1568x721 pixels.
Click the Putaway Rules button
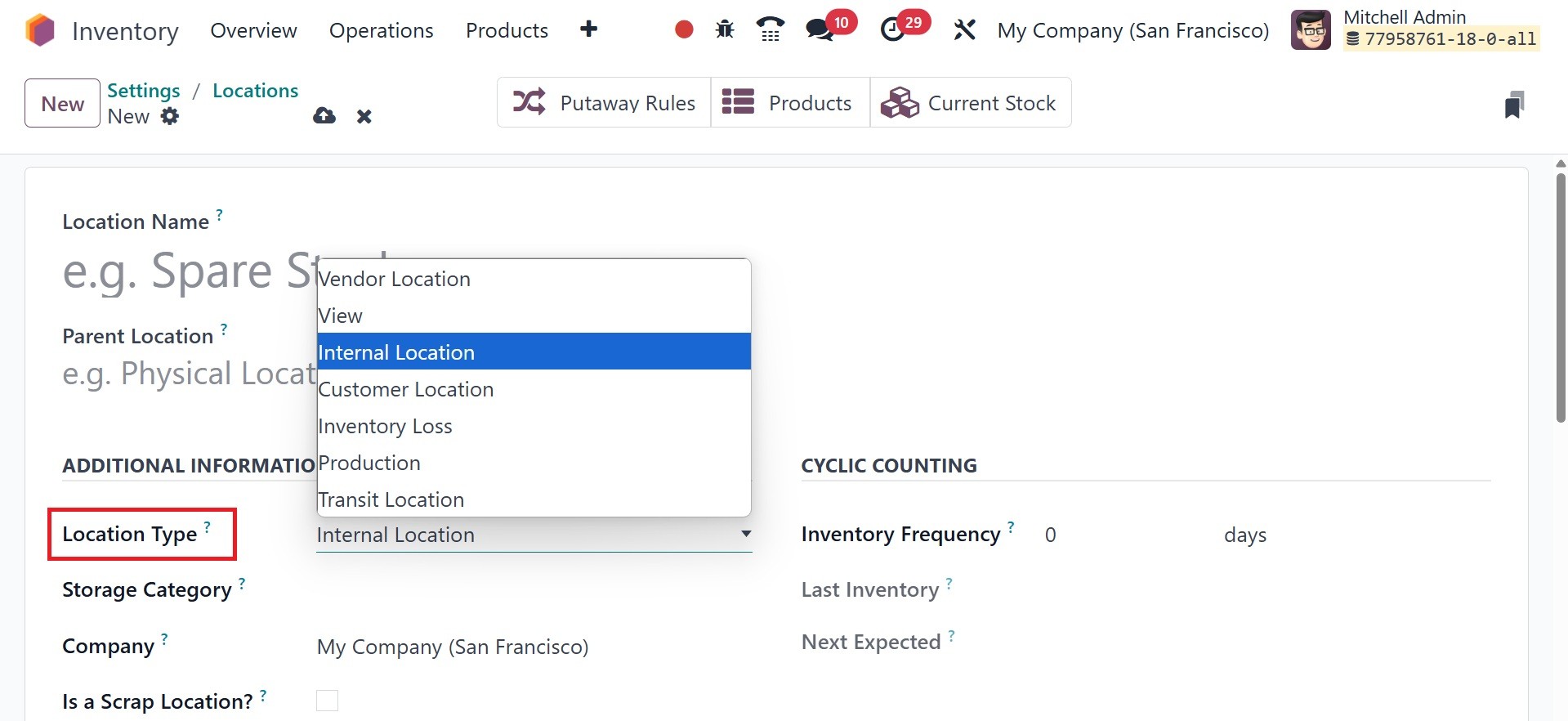click(604, 103)
